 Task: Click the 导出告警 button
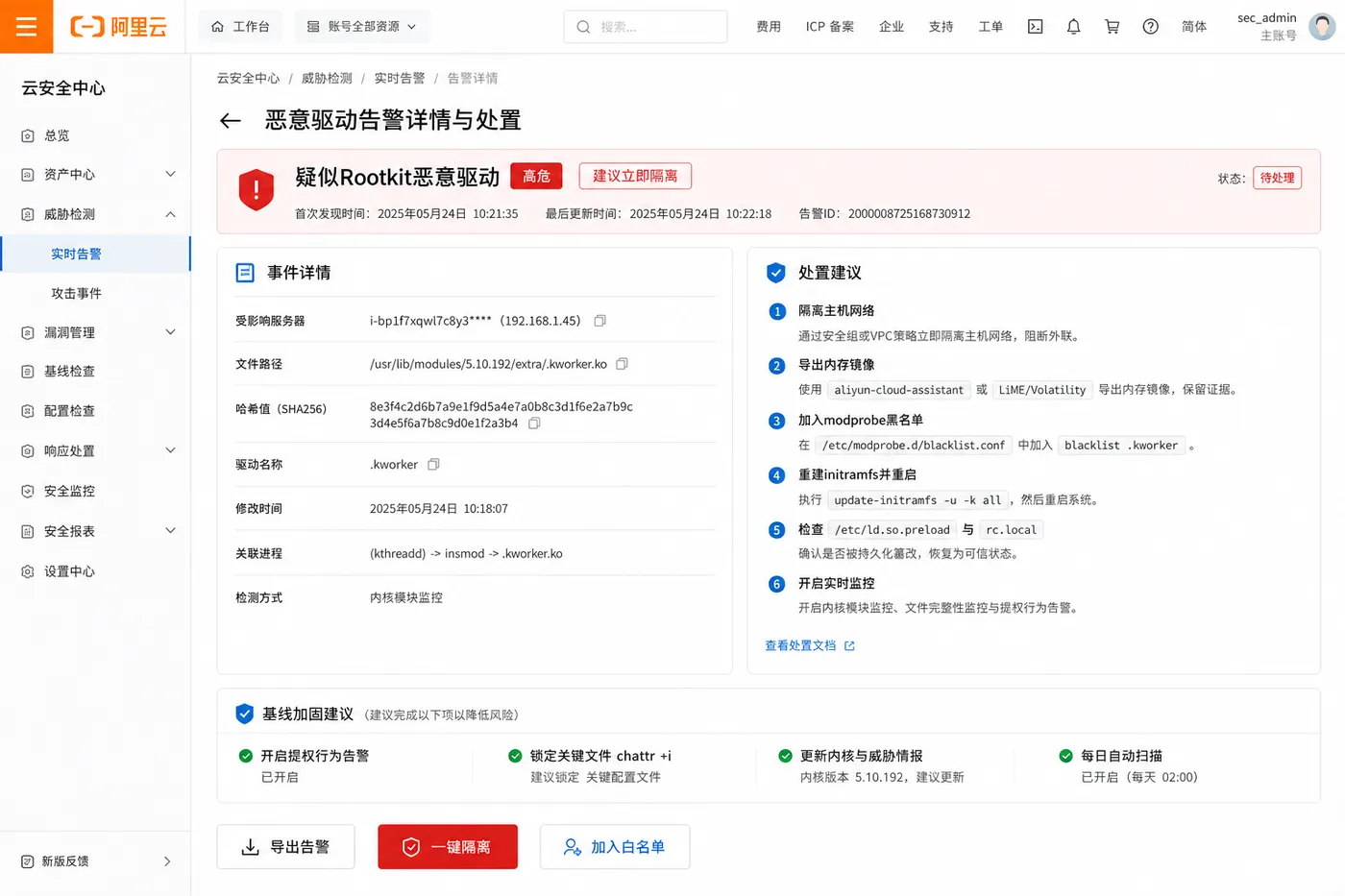[x=285, y=847]
